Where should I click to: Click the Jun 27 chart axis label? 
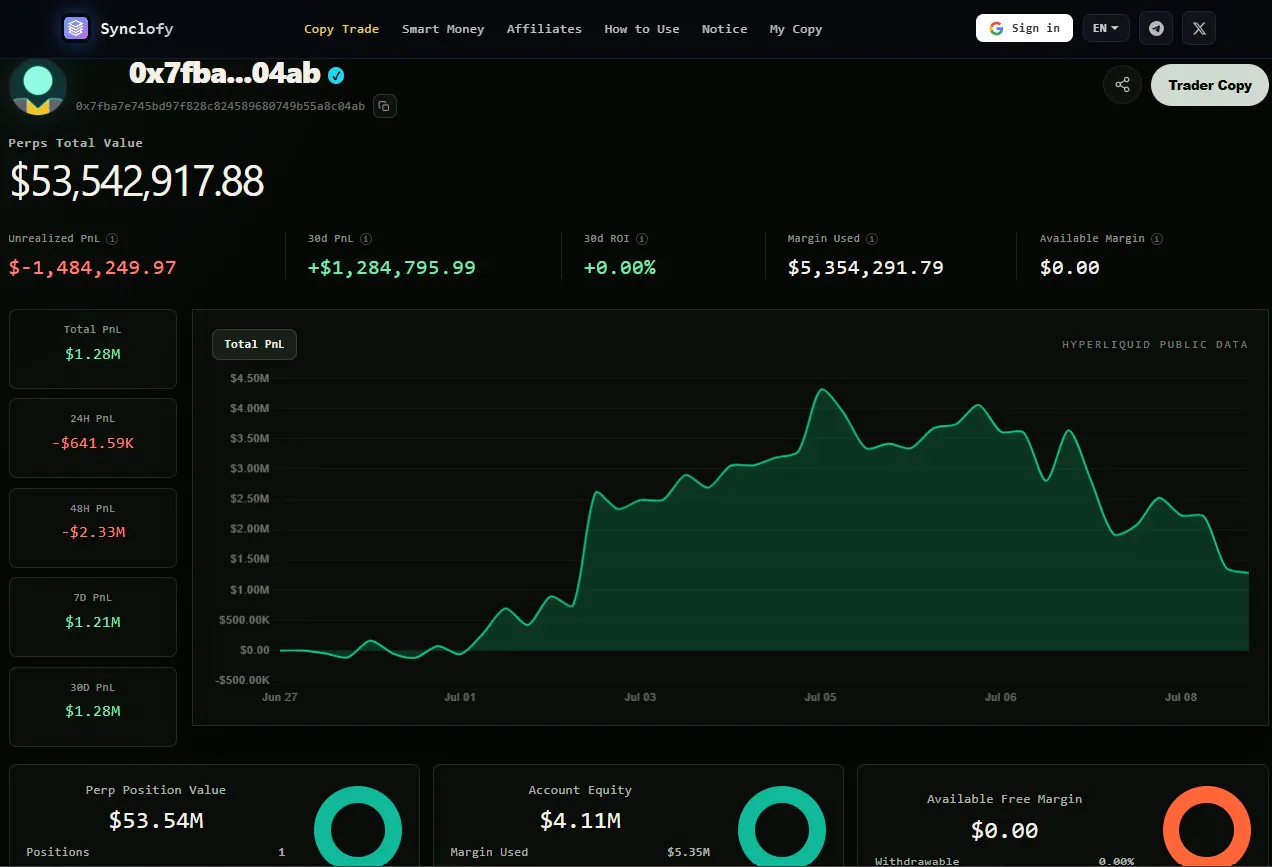(x=279, y=697)
